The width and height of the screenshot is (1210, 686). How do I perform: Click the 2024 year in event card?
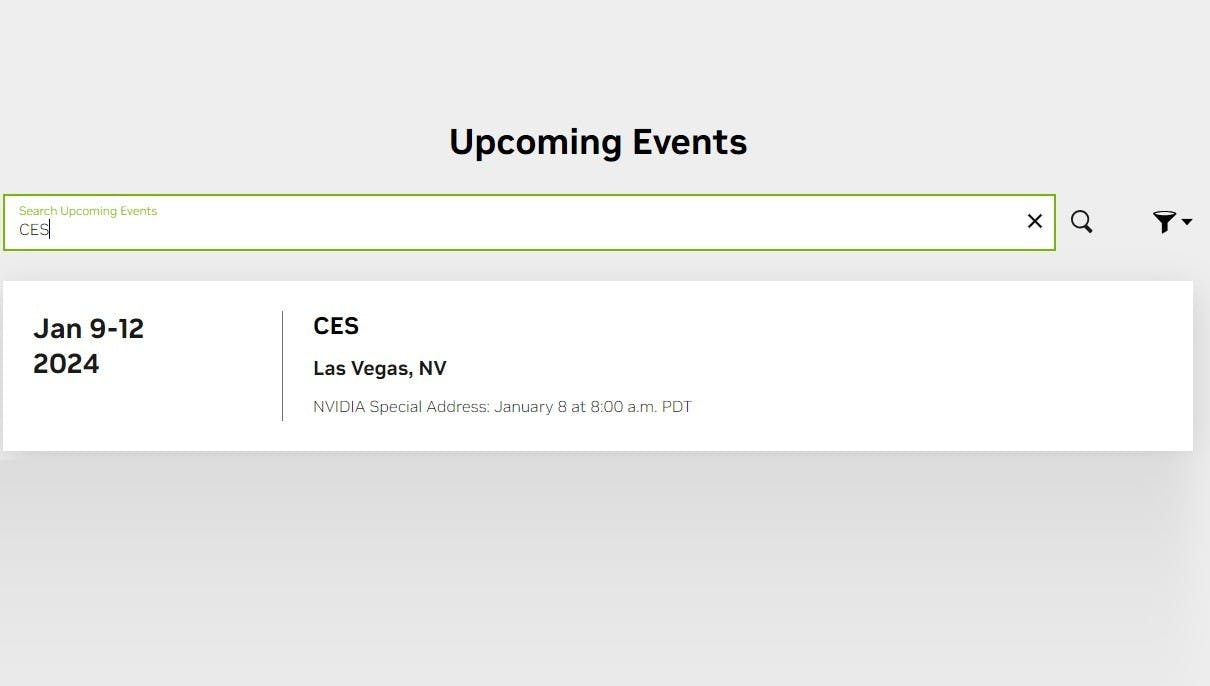pyautogui.click(x=66, y=364)
